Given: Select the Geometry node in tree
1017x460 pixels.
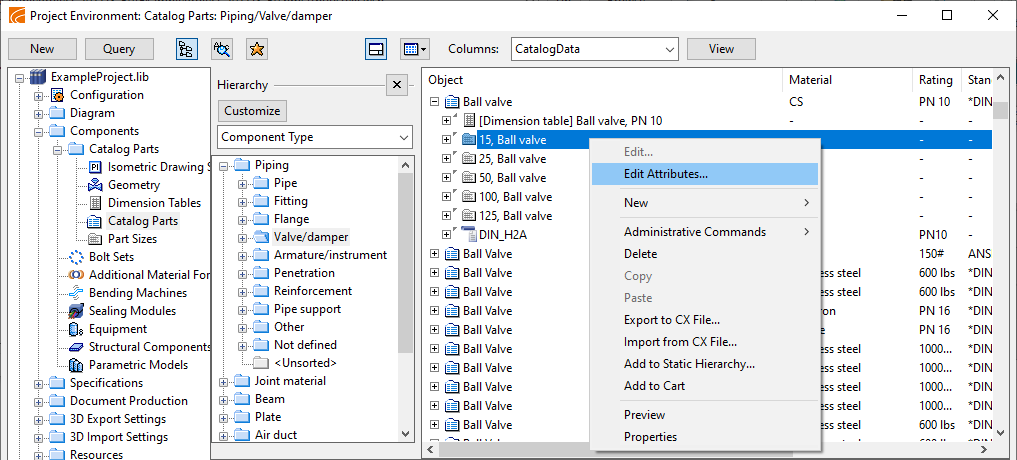Looking at the screenshot, I should [x=133, y=185].
